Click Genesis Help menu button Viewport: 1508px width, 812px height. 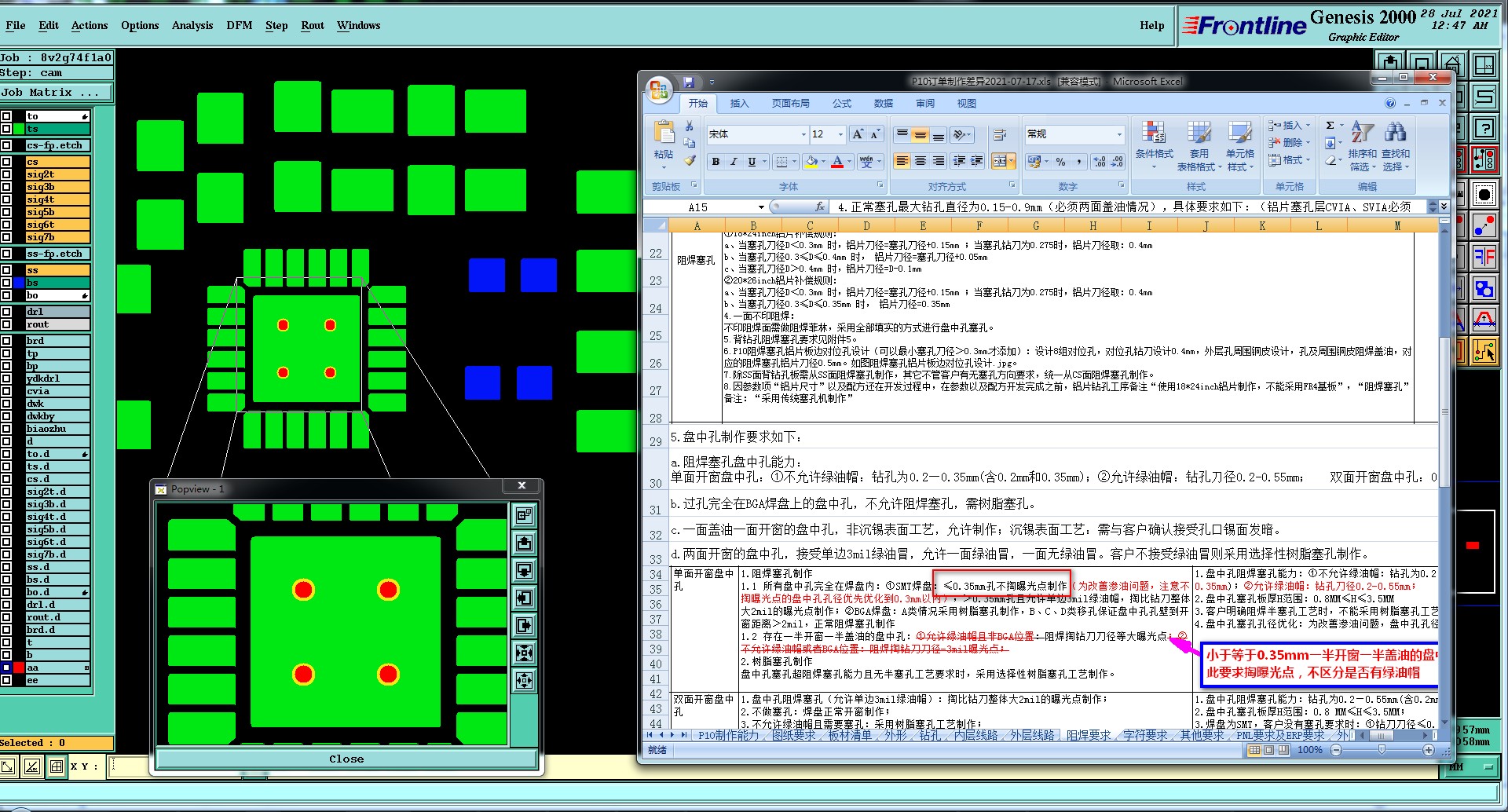click(x=1151, y=25)
